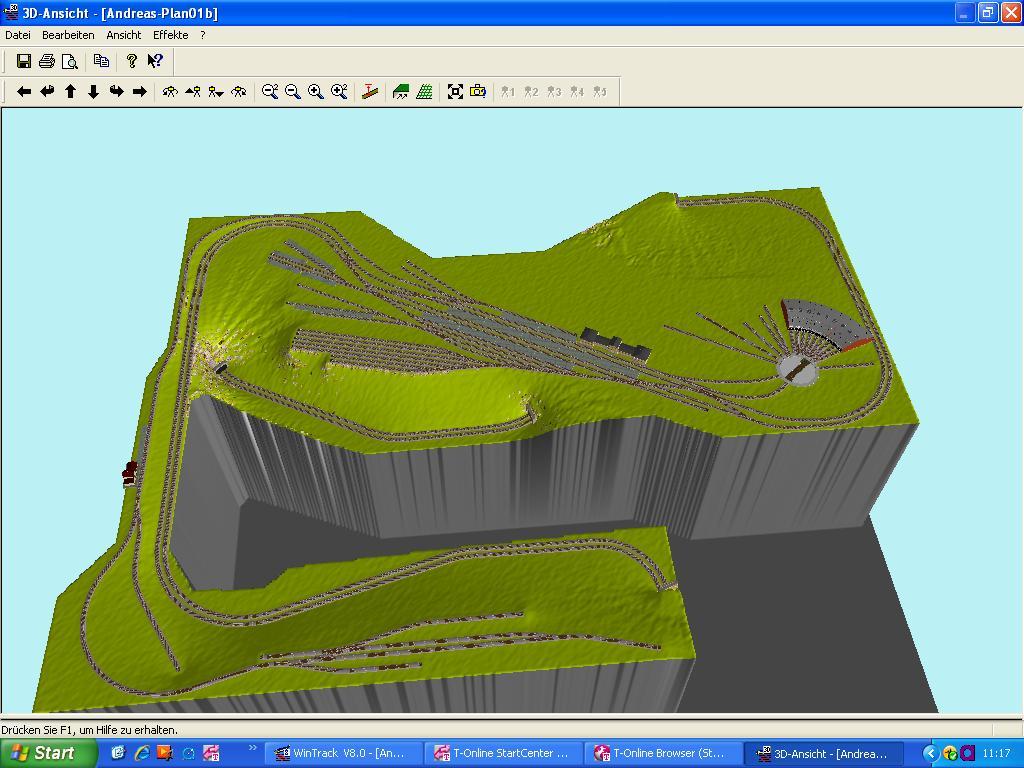Click the down arrow navigation icon

[93, 92]
